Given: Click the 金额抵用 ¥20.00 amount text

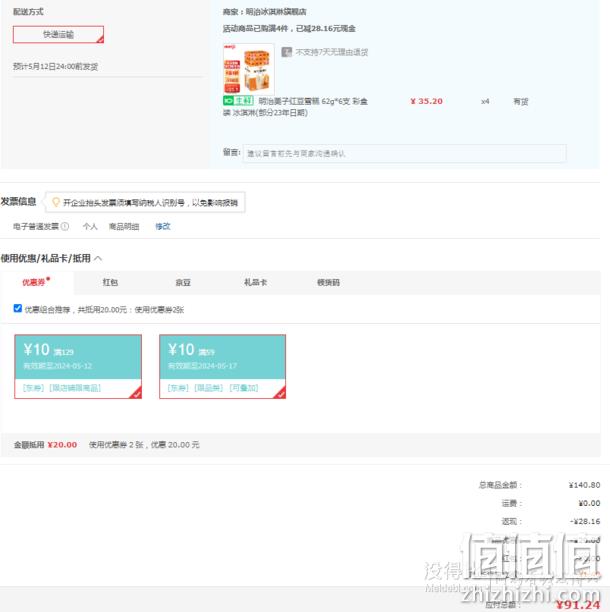Looking at the screenshot, I should 62,445.
